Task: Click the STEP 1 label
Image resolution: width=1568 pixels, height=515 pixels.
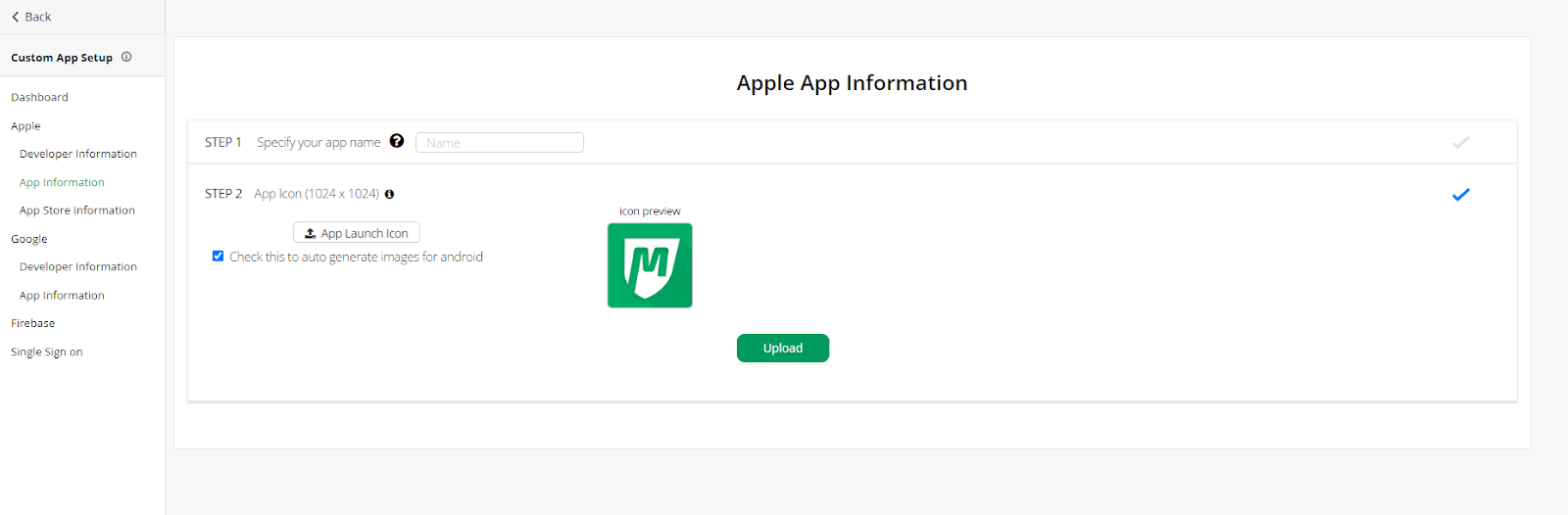Action: pyautogui.click(x=223, y=142)
